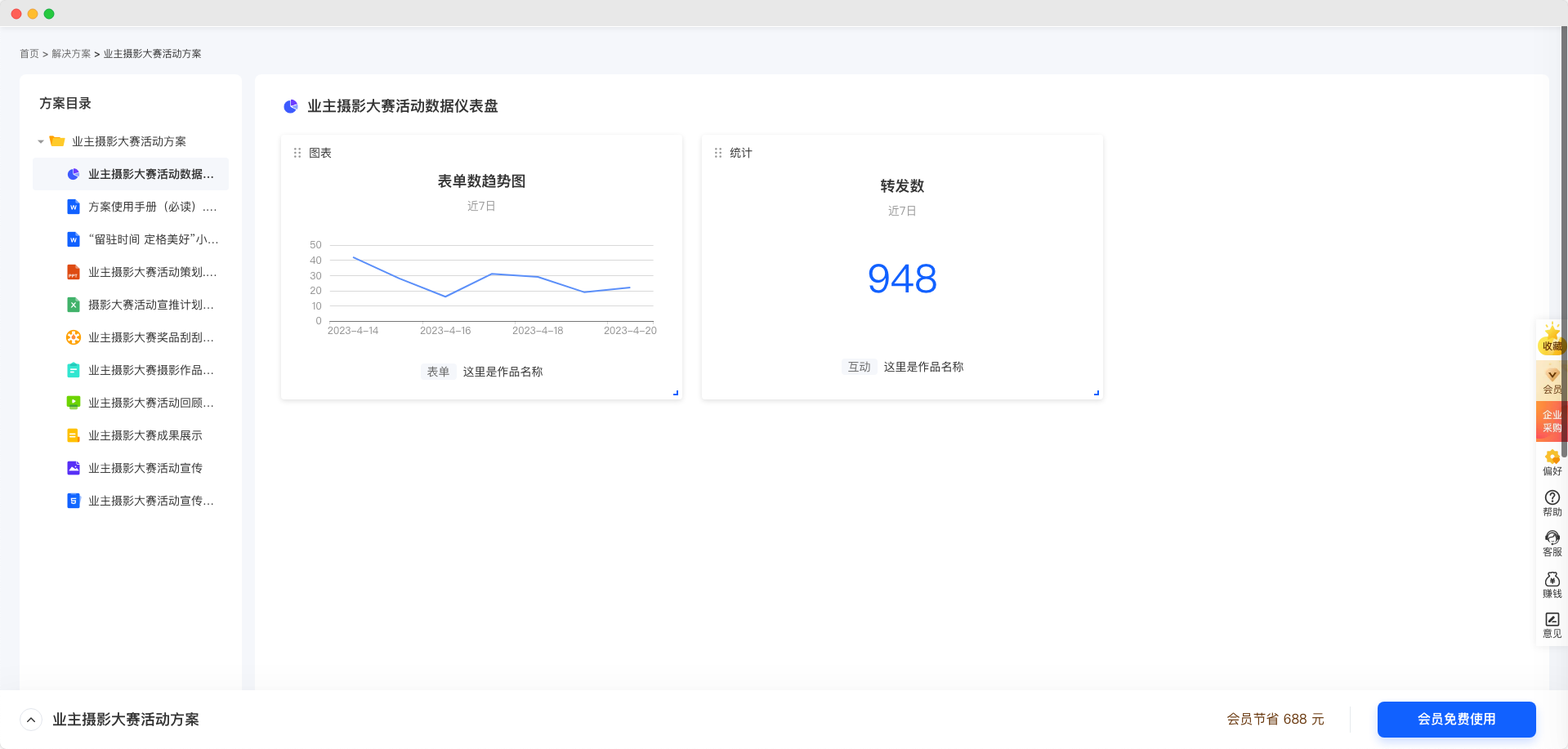Open "留驻时间 定格美好"小... document
The image size is (1568, 749).
click(x=153, y=239)
